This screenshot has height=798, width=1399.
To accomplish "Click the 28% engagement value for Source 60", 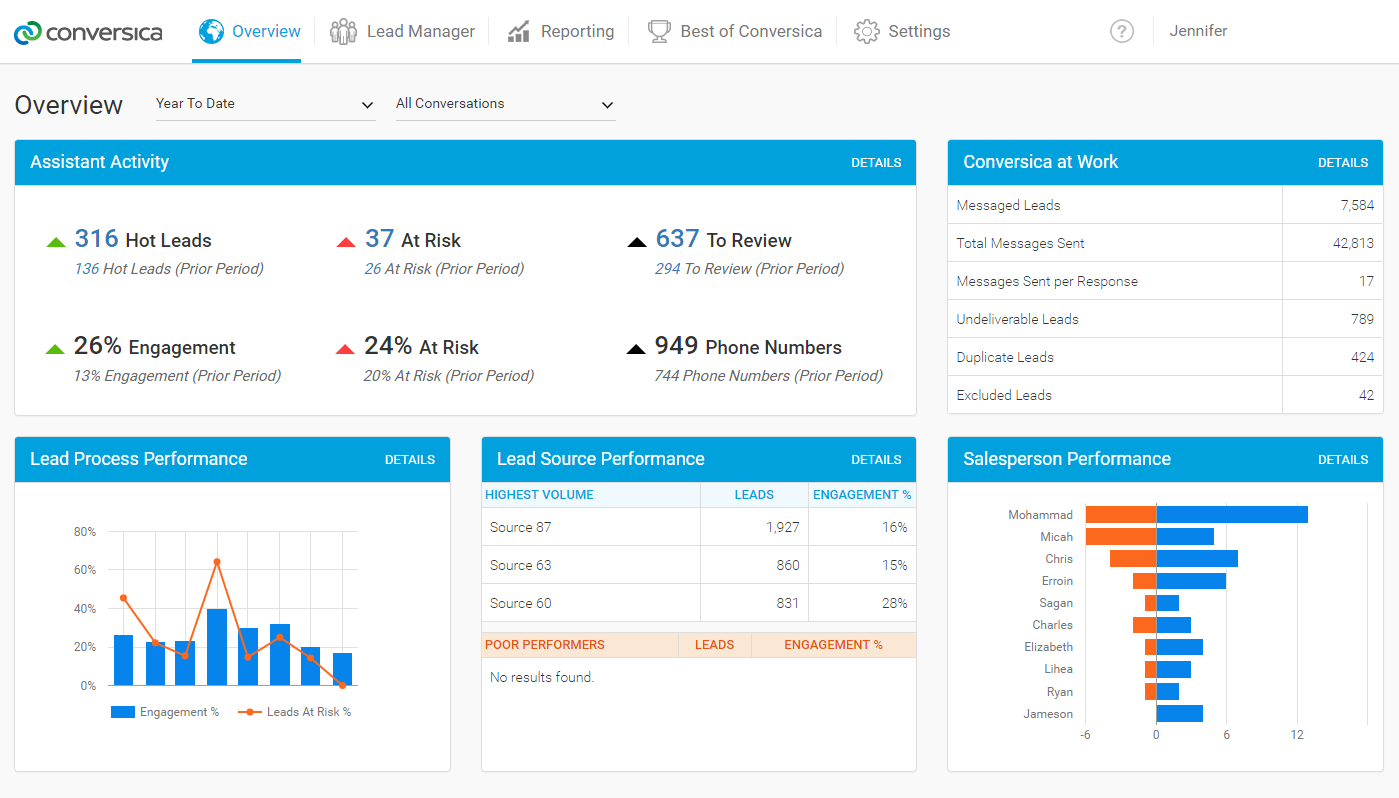I will (x=895, y=603).
